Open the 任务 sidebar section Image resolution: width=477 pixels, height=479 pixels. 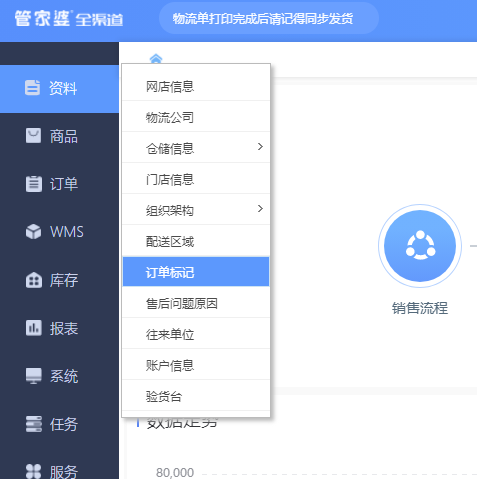point(59,424)
